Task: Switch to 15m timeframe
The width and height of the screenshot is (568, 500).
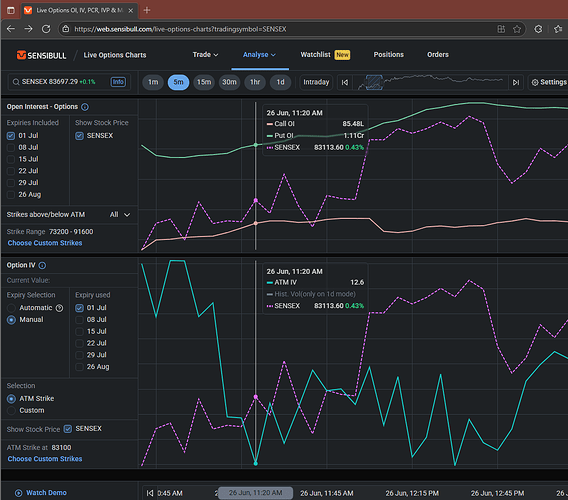Action: (x=204, y=82)
